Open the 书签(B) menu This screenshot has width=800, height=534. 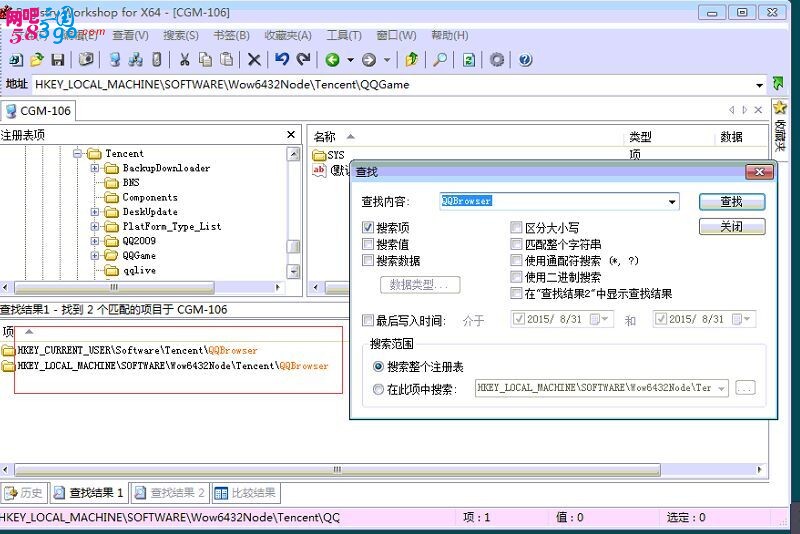(x=231, y=35)
